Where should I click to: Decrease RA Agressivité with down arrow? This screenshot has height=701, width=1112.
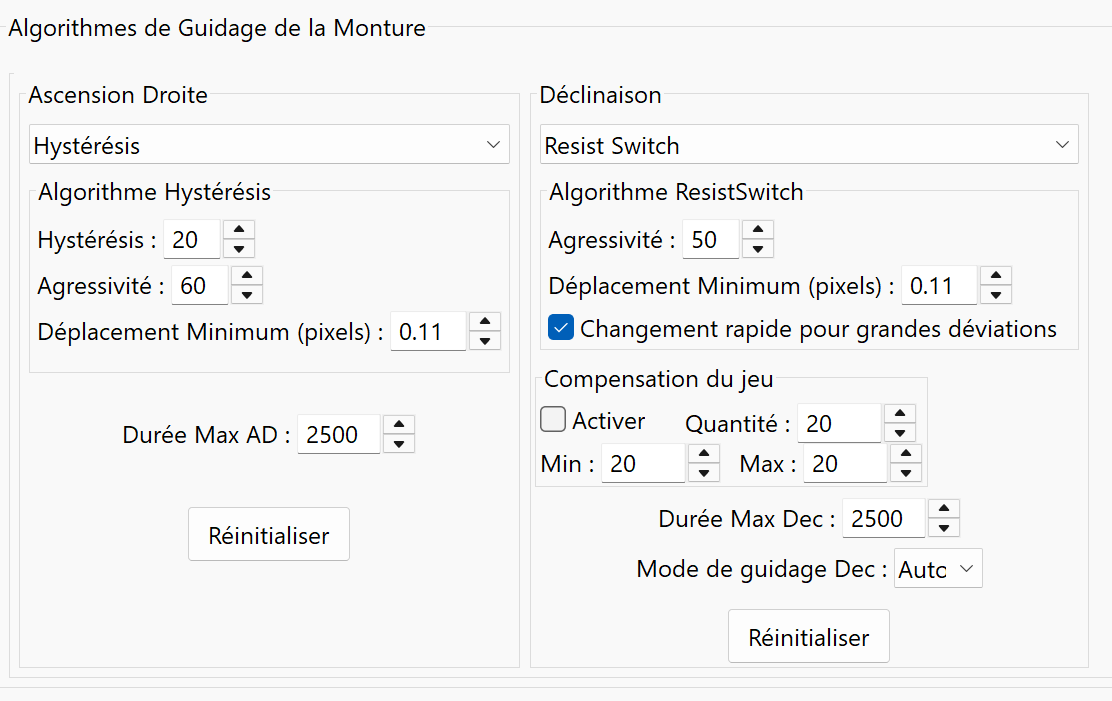point(247,295)
